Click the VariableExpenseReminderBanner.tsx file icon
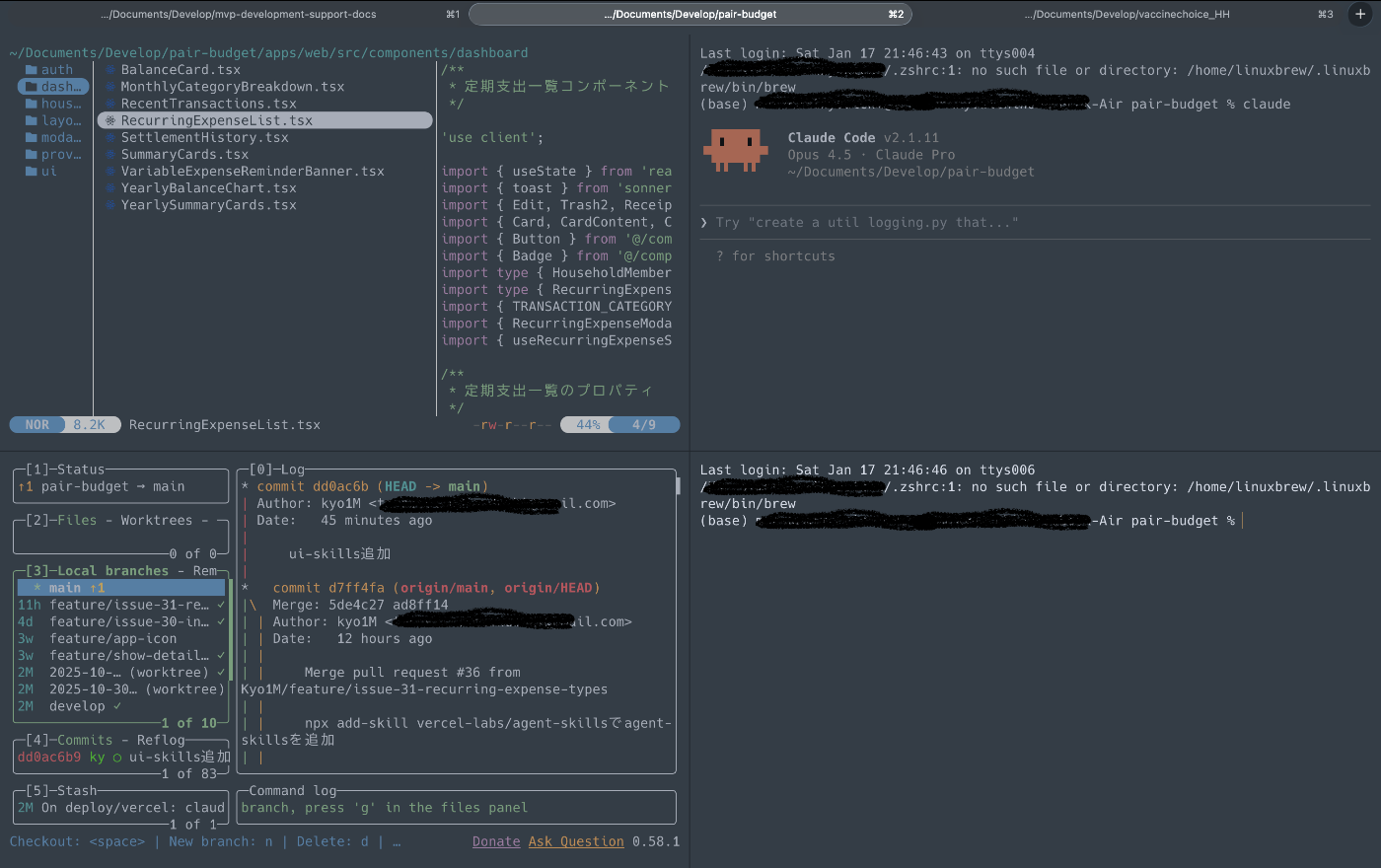 pyautogui.click(x=110, y=171)
